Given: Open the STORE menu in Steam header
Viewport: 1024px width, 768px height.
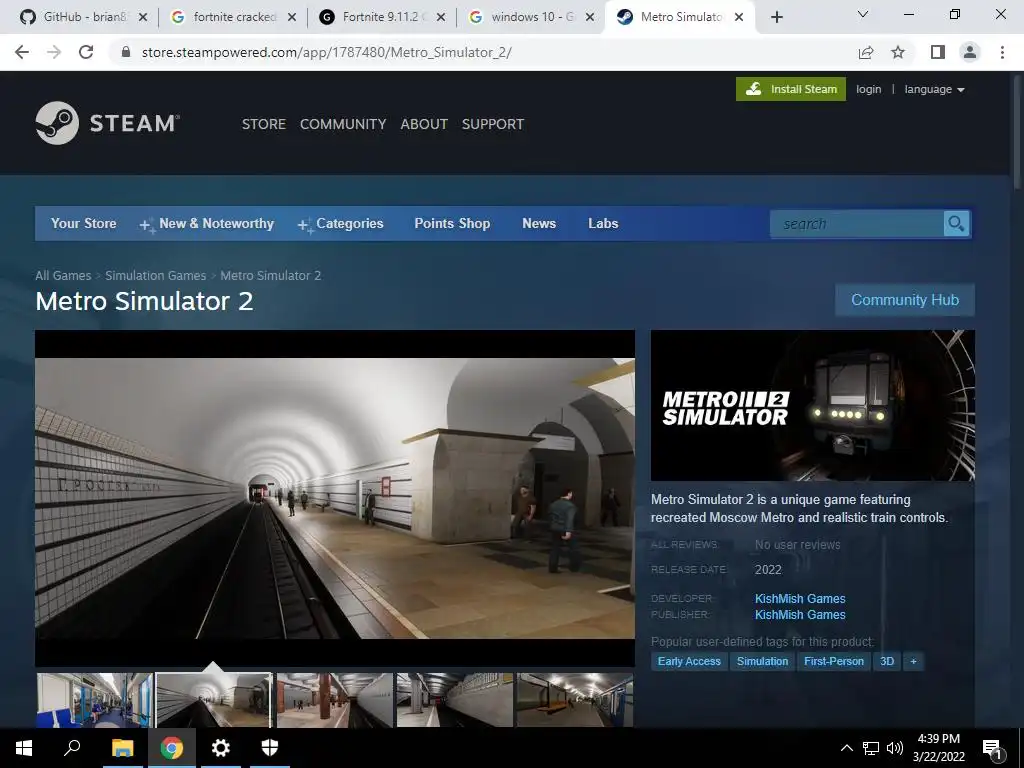Looking at the screenshot, I should 264,124.
